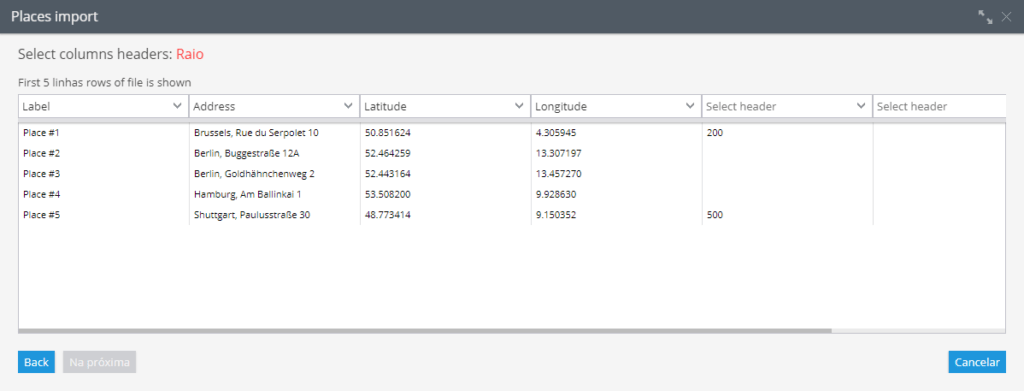Screen dimensions: 1024x391
Task: Click the Cancelar button
Action: [977, 362]
